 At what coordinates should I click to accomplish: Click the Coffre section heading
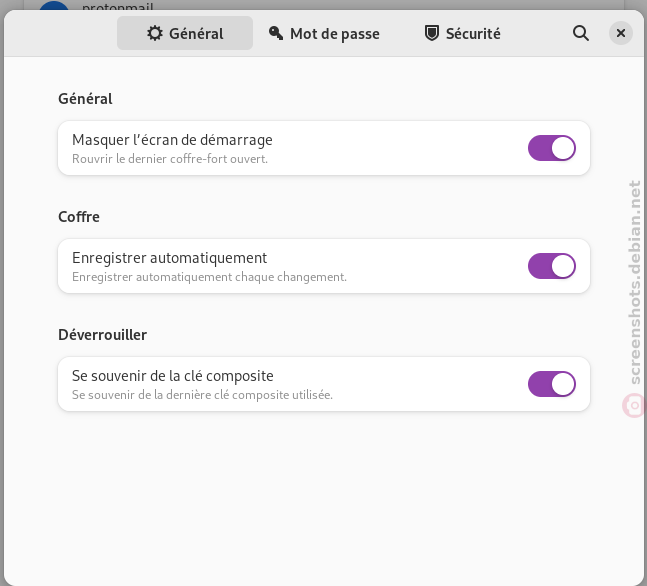[79, 217]
